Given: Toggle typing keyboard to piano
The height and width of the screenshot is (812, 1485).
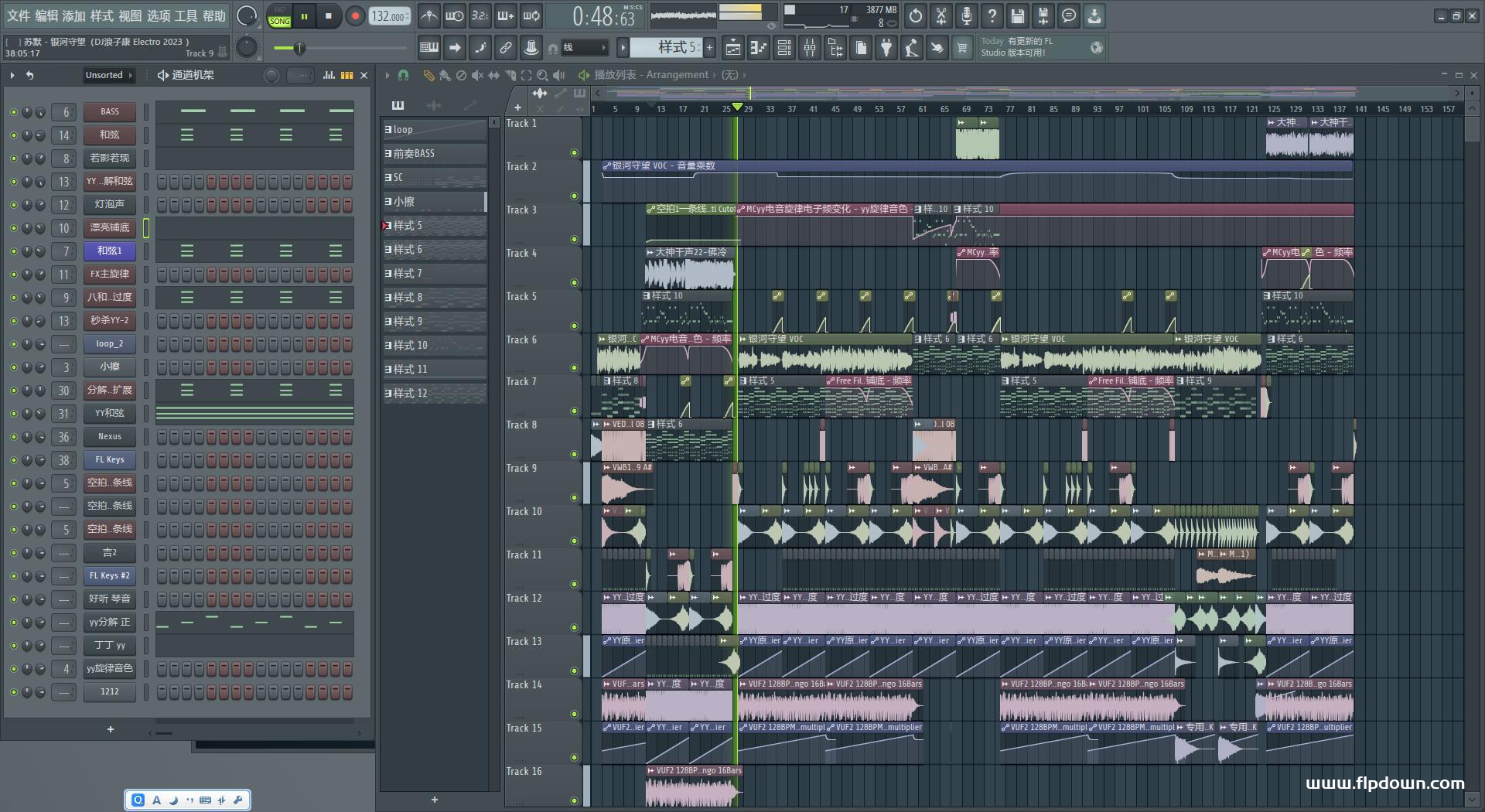Looking at the screenshot, I should [x=428, y=48].
